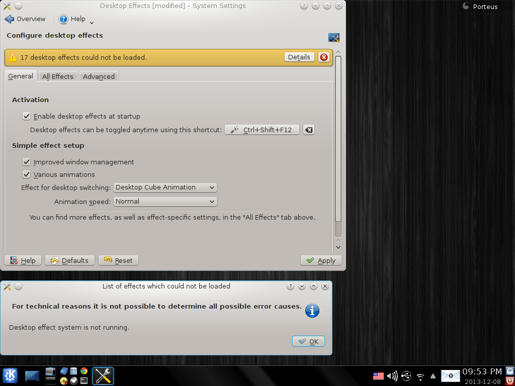Viewport: 515px width, 386px height.
Task: Open the KDE application launcher
Action: tap(10, 376)
